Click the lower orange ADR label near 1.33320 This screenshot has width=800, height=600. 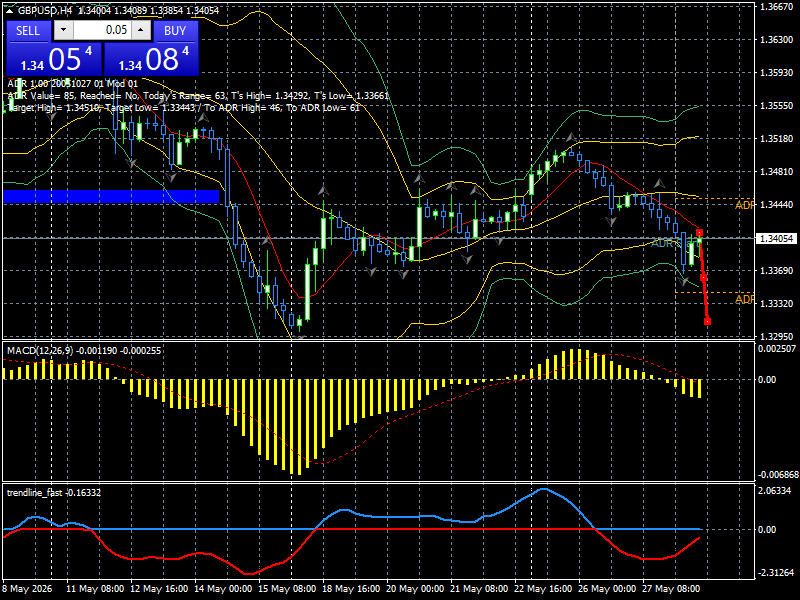coord(744,299)
